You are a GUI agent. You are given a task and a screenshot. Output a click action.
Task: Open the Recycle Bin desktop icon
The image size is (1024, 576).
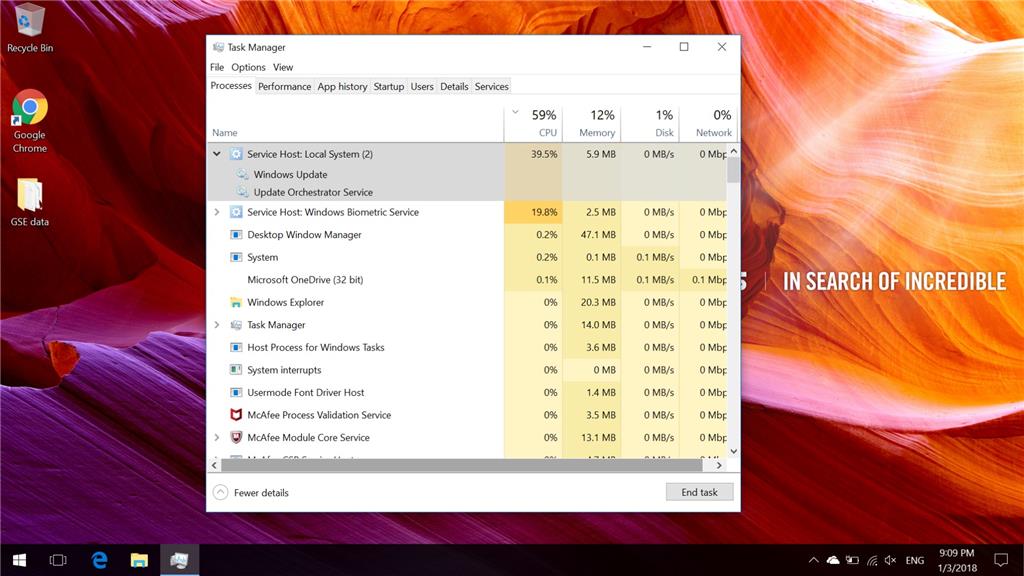point(29,29)
